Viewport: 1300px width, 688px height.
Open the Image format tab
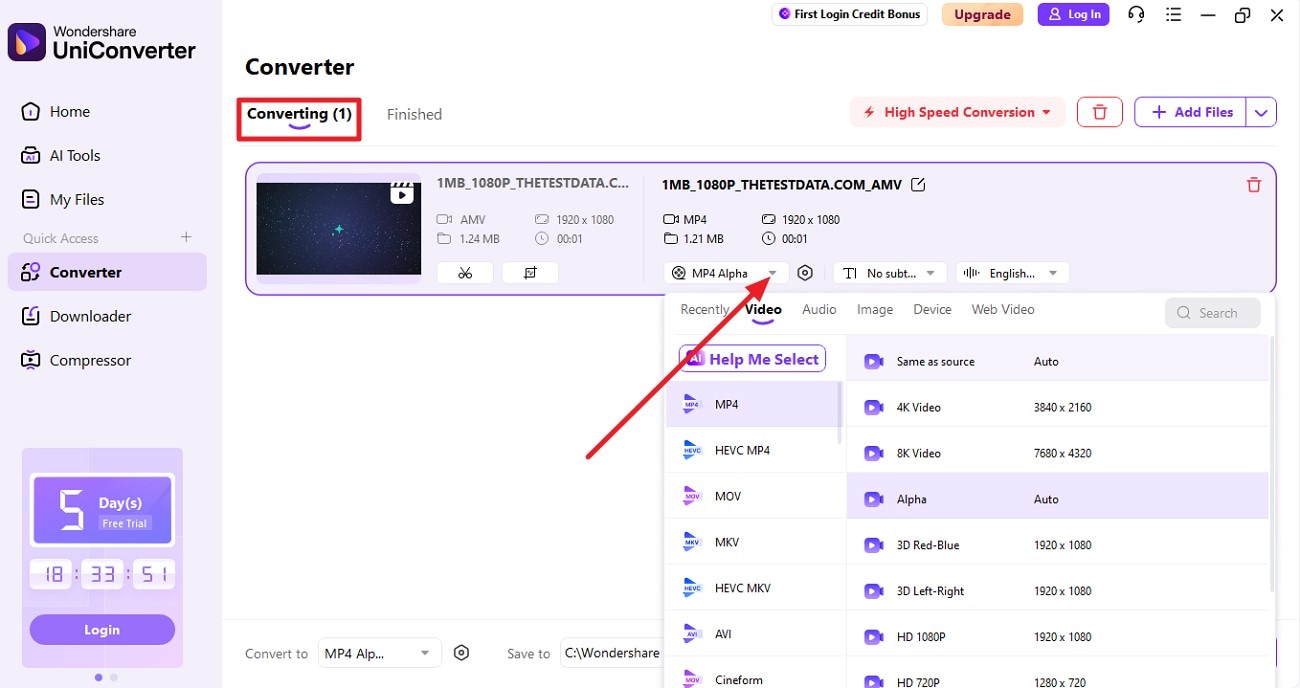[x=875, y=310]
